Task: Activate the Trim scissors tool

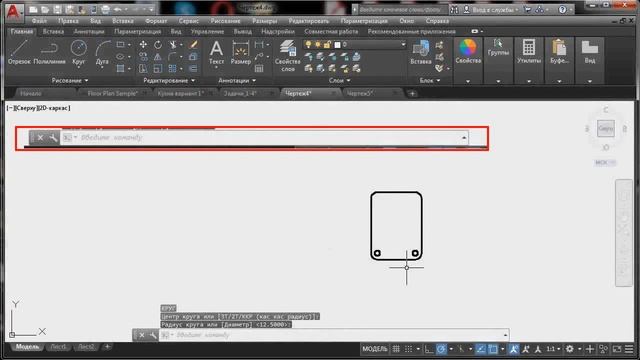Action: coord(173,44)
